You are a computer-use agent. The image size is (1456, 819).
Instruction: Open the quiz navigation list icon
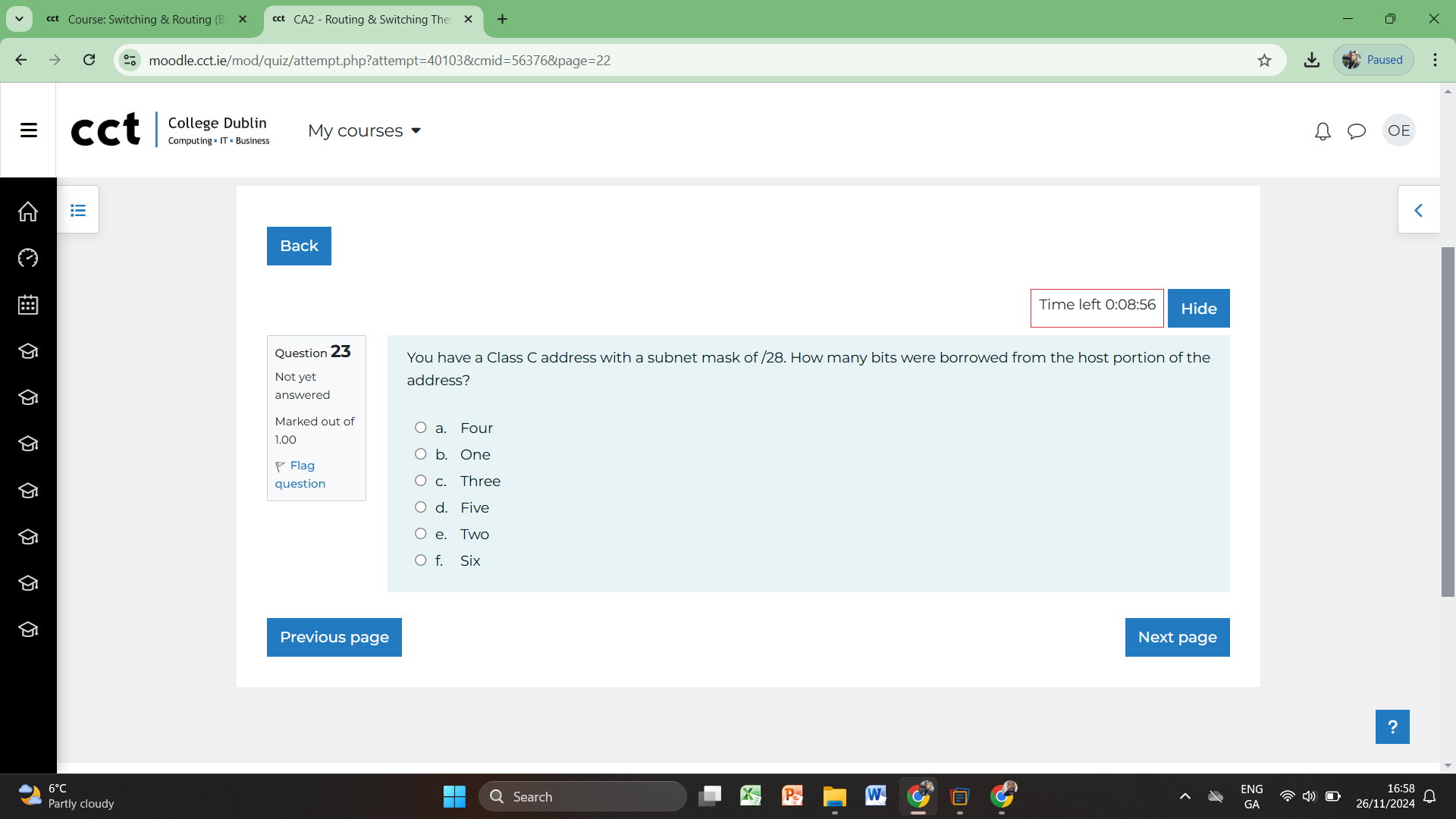click(x=78, y=210)
